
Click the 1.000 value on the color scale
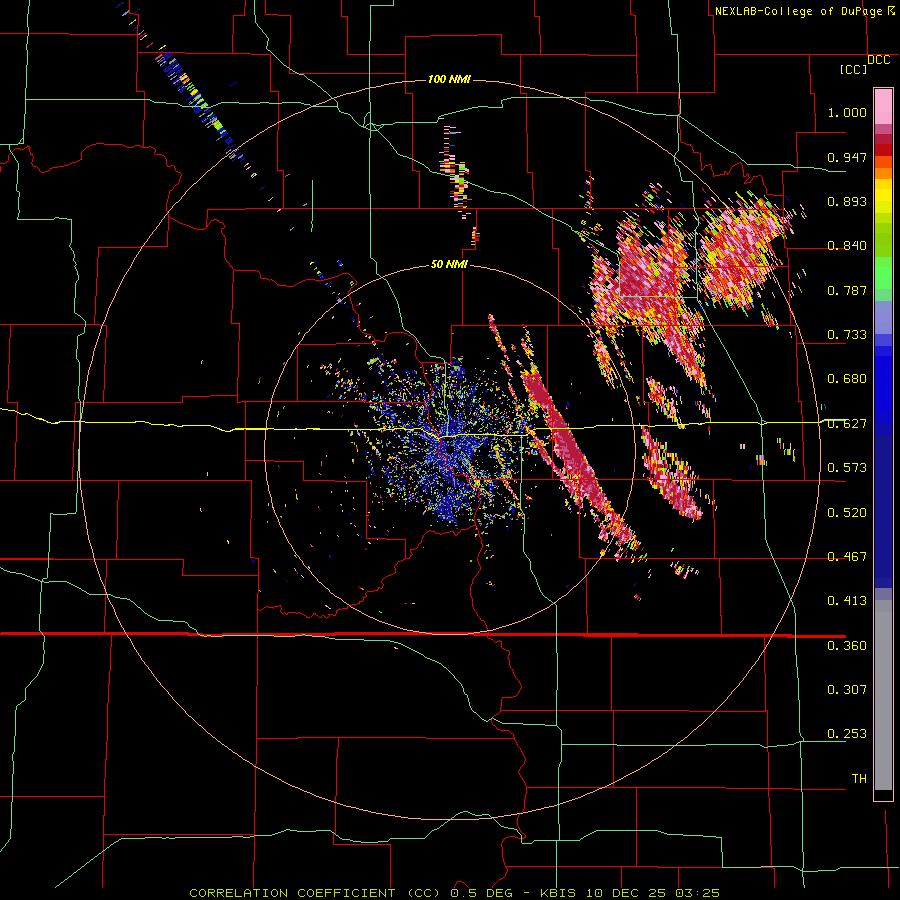pyautogui.click(x=847, y=112)
